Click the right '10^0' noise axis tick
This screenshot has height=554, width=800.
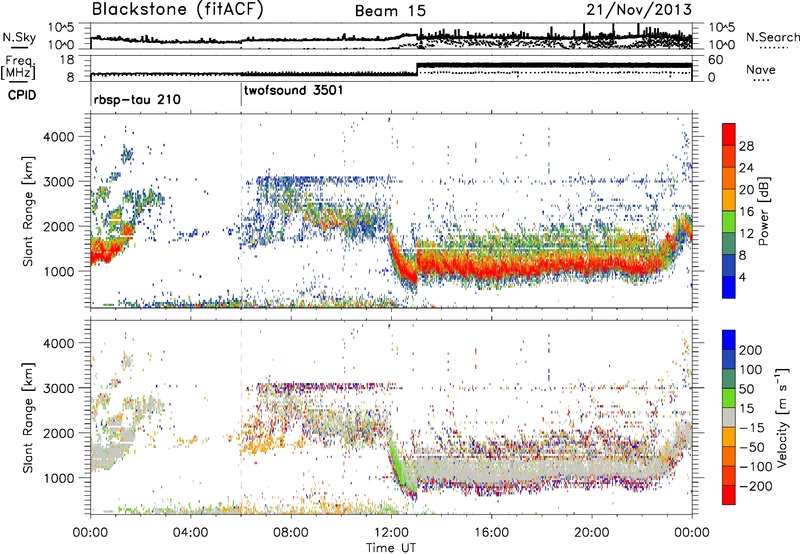pos(722,45)
